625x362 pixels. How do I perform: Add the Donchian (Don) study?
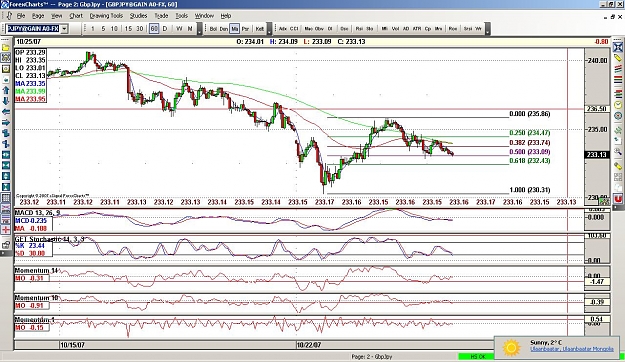pyautogui.click(x=224, y=29)
